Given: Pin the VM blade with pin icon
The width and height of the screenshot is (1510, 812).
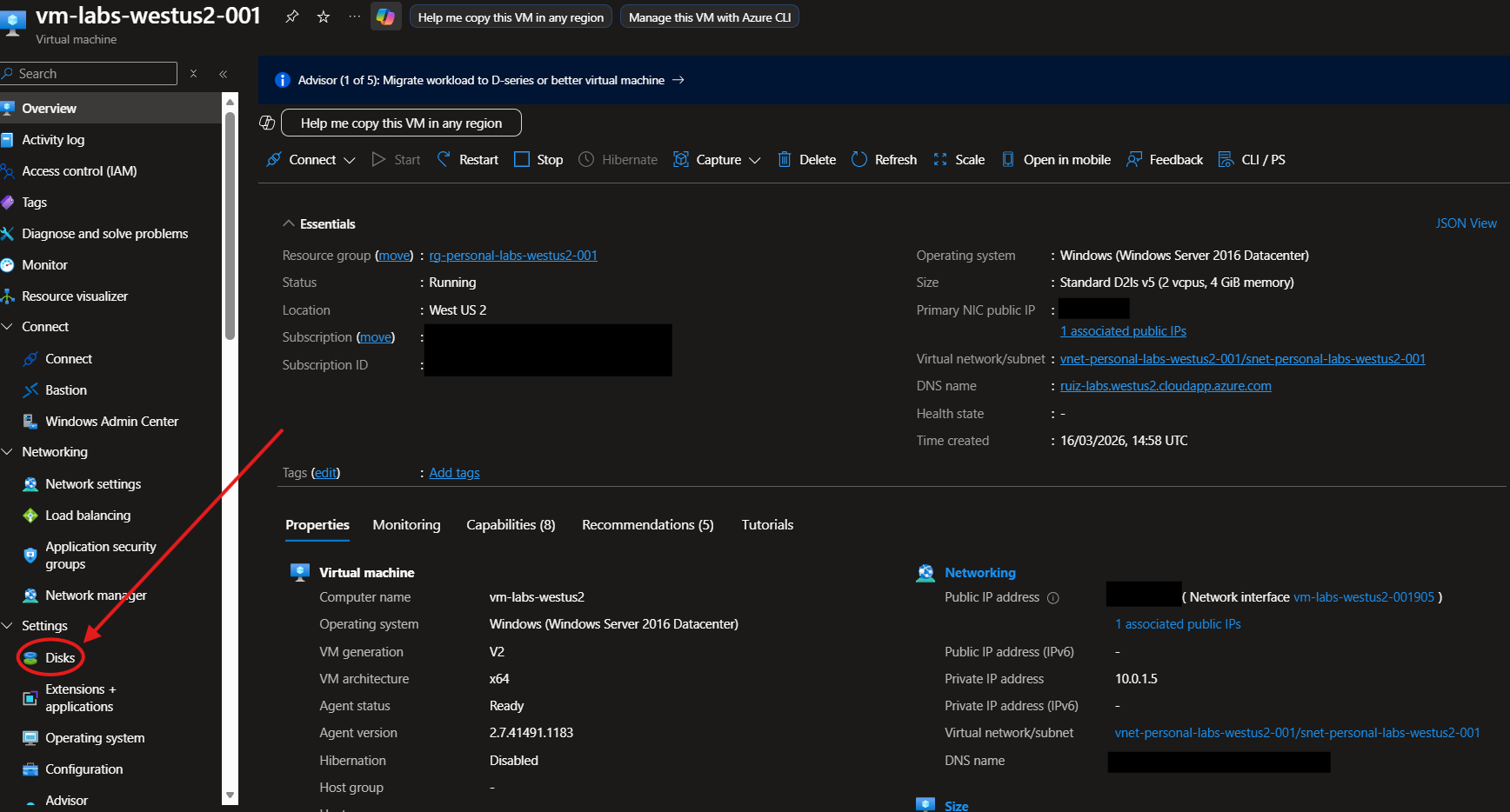Looking at the screenshot, I should [292, 17].
